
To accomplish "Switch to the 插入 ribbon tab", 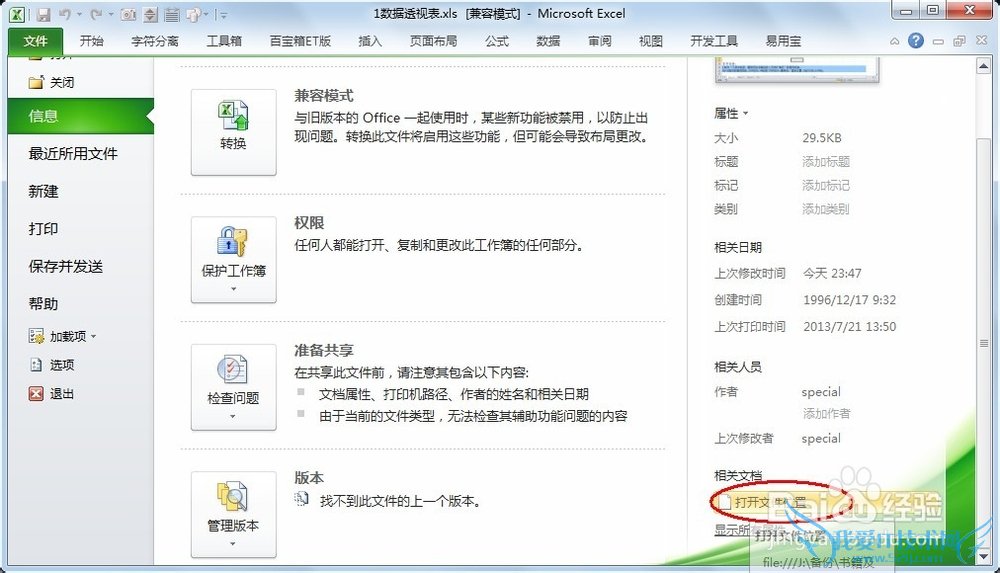I will coord(370,41).
